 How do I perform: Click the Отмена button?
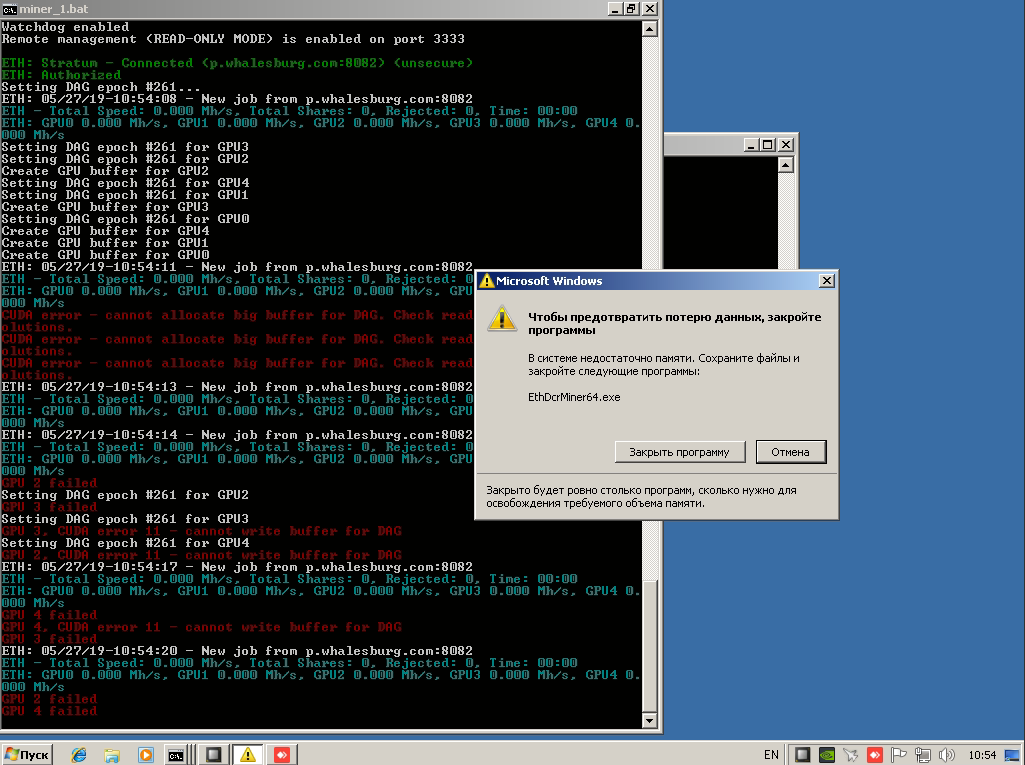pyautogui.click(x=790, y=452)
